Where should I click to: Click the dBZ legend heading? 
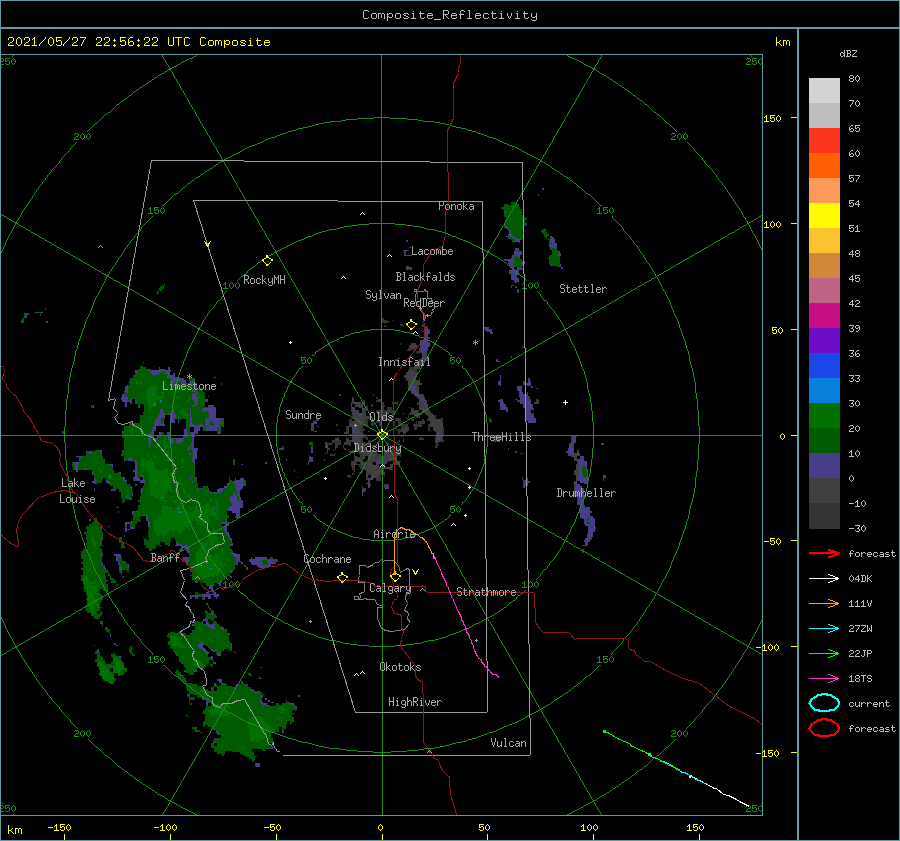tap(848, 53)
